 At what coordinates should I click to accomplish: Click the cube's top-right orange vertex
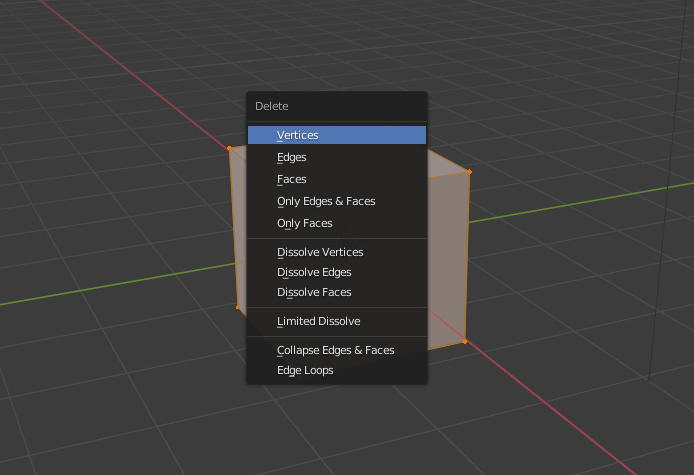[469, 171]
